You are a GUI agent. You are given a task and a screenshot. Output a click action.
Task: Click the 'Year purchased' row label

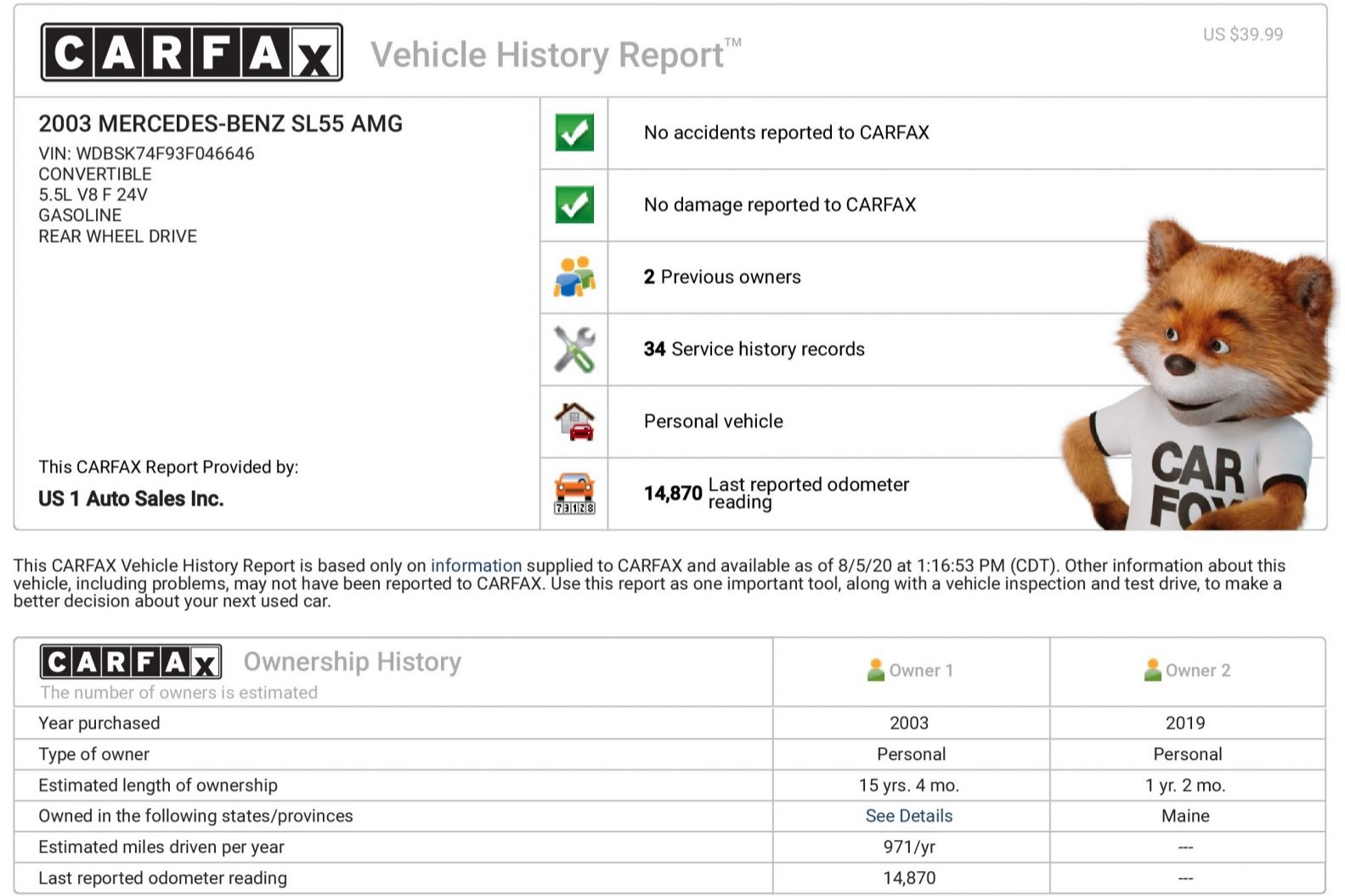99,723
